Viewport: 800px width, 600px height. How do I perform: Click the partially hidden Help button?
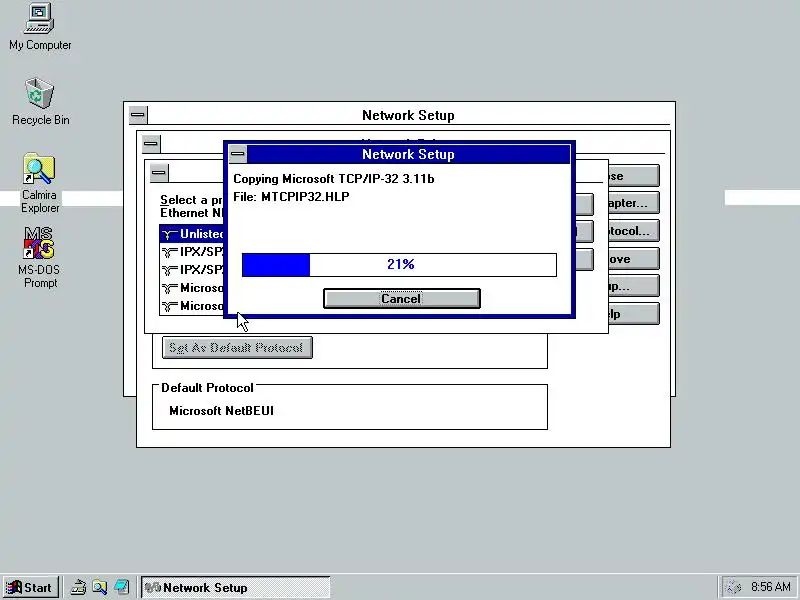[633, 314]
